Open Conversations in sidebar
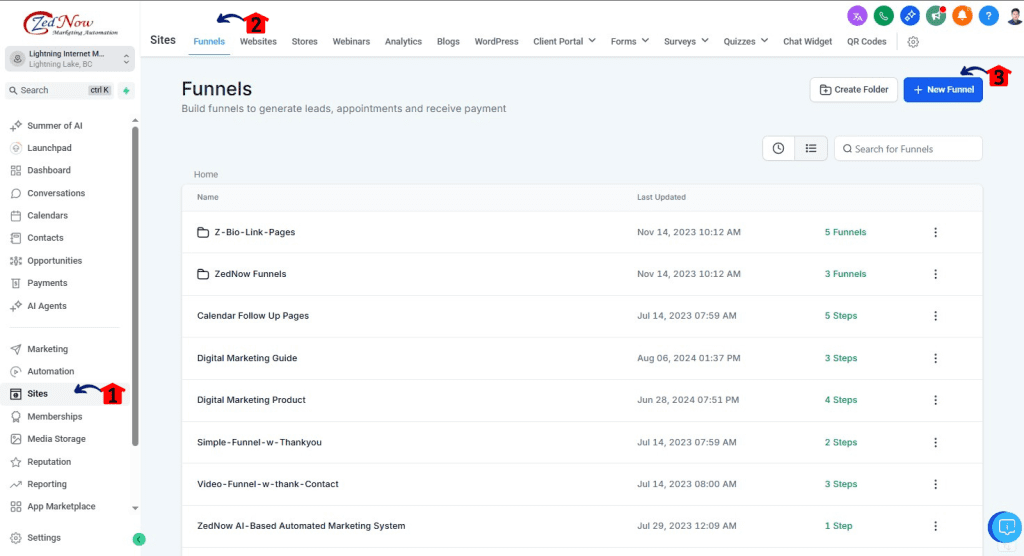The image size is (1024, 556). click(x=48, y=193)
